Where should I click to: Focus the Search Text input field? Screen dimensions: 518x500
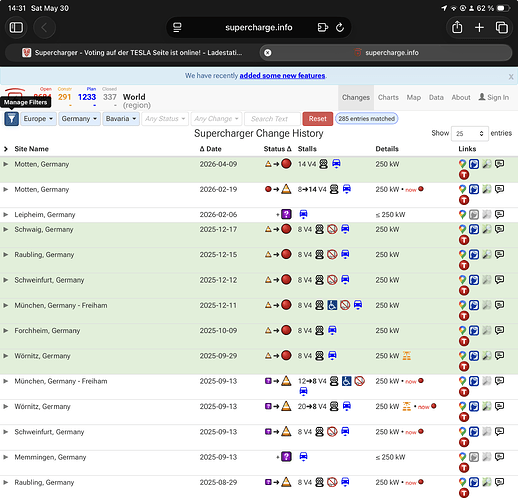[x=272, y=119]
